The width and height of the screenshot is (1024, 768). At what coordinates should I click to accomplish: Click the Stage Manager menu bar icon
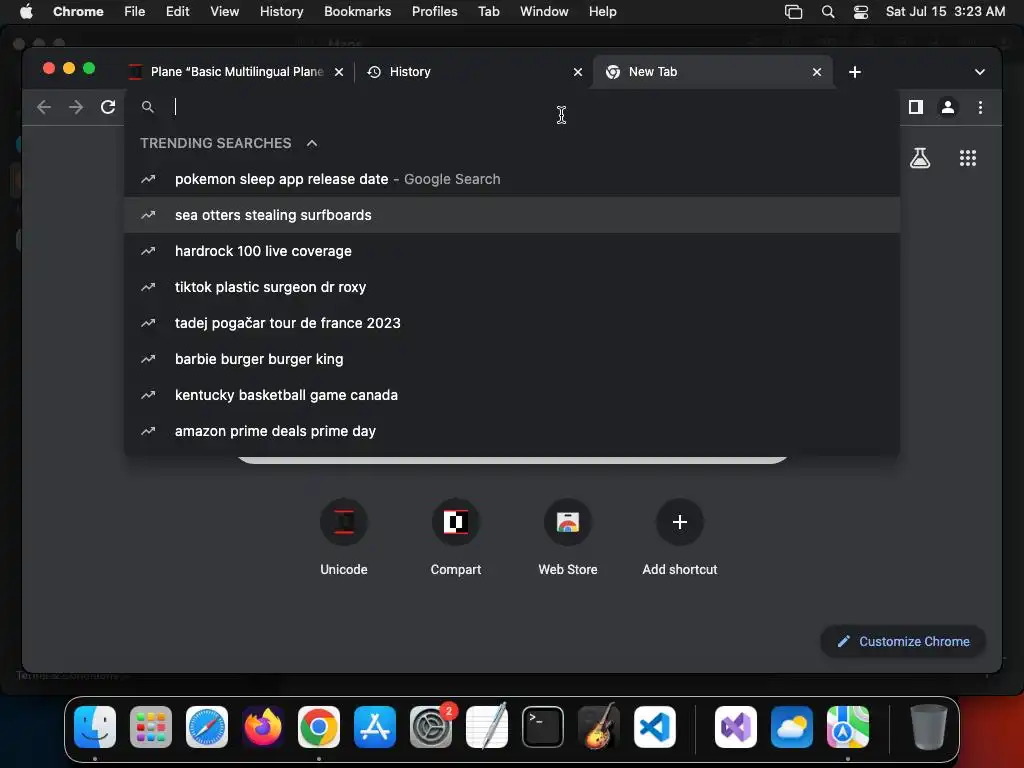click(x=793, y=12)
